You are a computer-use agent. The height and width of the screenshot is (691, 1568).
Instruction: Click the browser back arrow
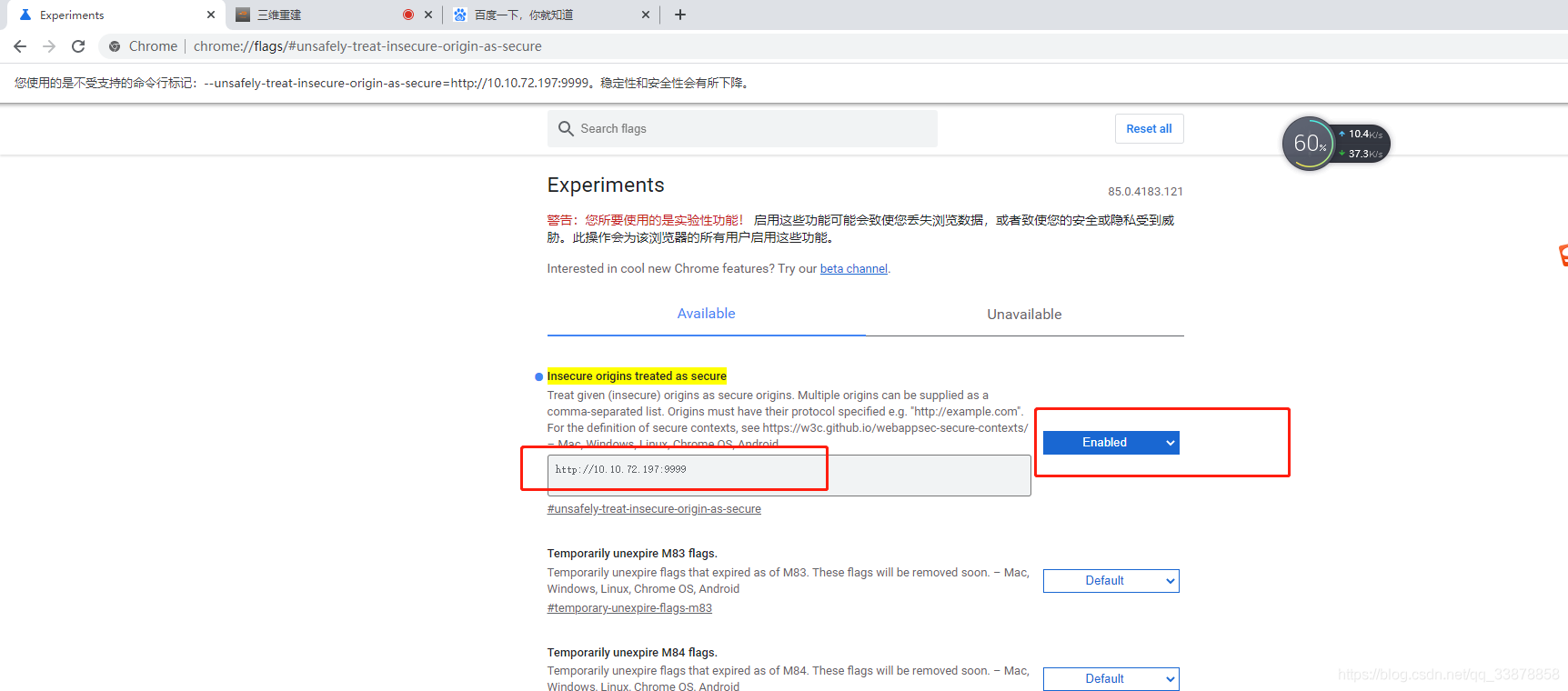pyautogui.click(x=20, y=46)
